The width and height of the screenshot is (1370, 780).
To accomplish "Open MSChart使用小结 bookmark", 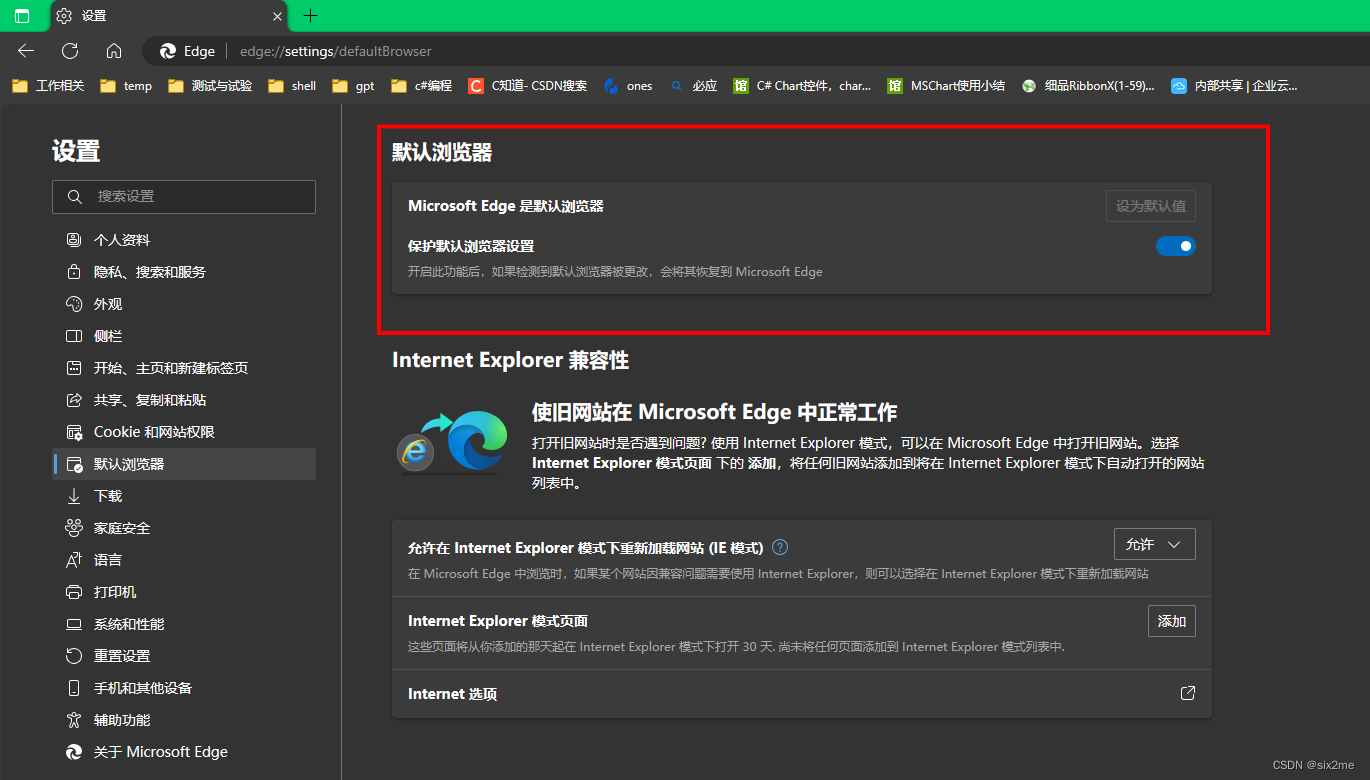I will pyautogui.click(x=946, y=86).
